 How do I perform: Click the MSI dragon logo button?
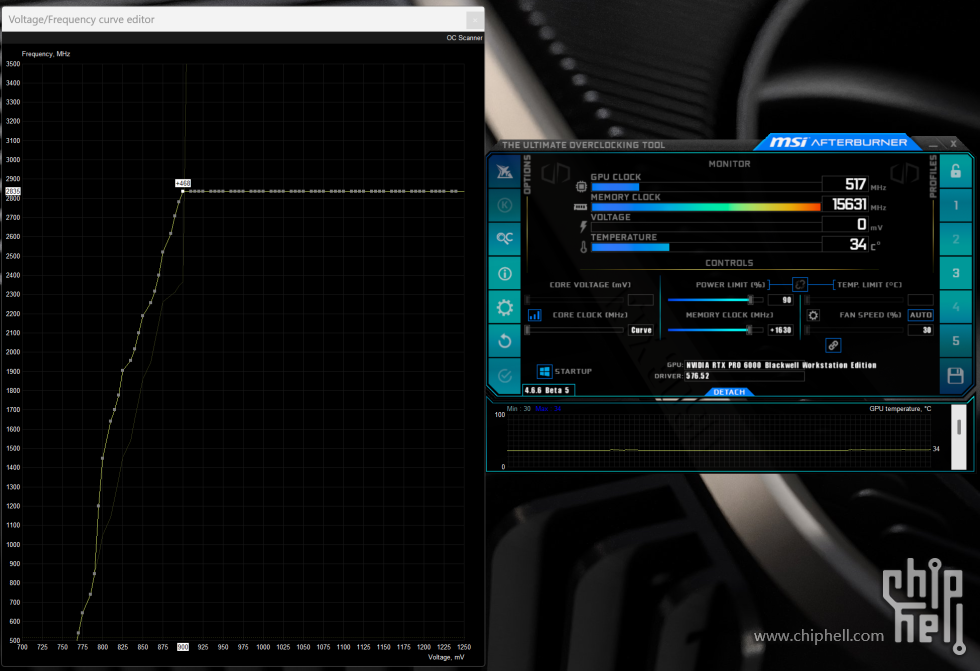pyautogui.click(x=505, y=172)
